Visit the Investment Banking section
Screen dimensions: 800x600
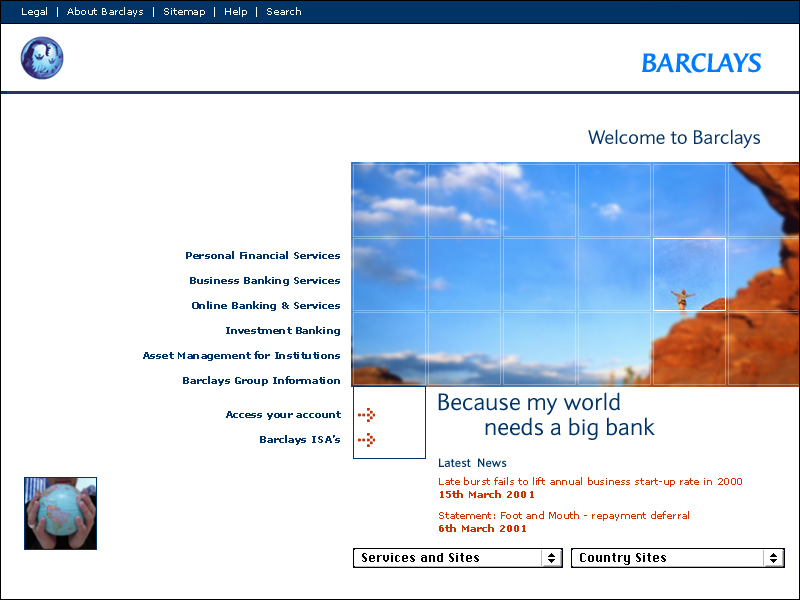point(283,331)
